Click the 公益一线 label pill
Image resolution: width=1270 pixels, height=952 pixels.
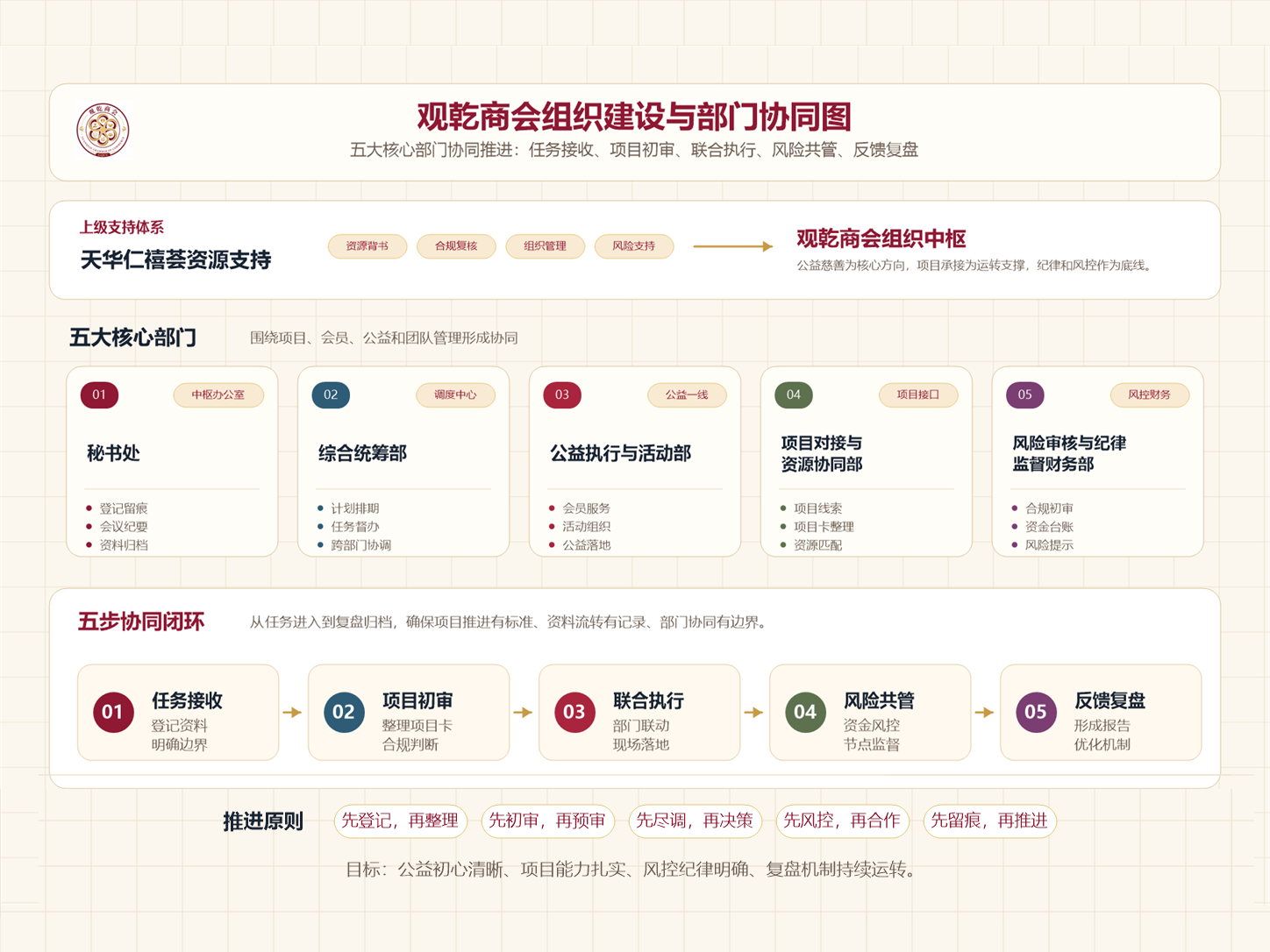[687, 394]
